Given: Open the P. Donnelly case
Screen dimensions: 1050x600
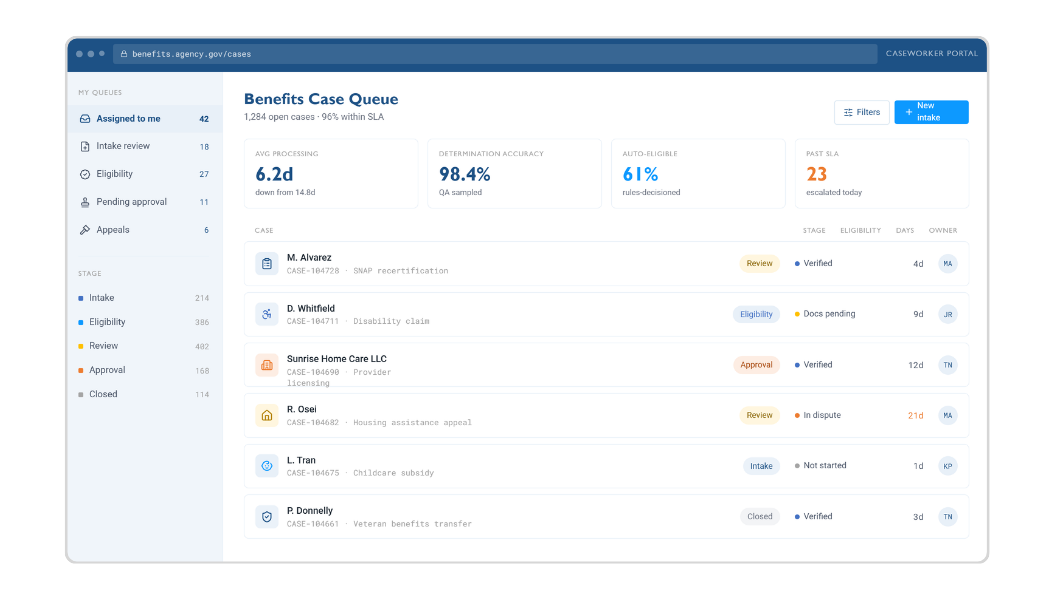Looking at the screenshot, I should point(606,516).
